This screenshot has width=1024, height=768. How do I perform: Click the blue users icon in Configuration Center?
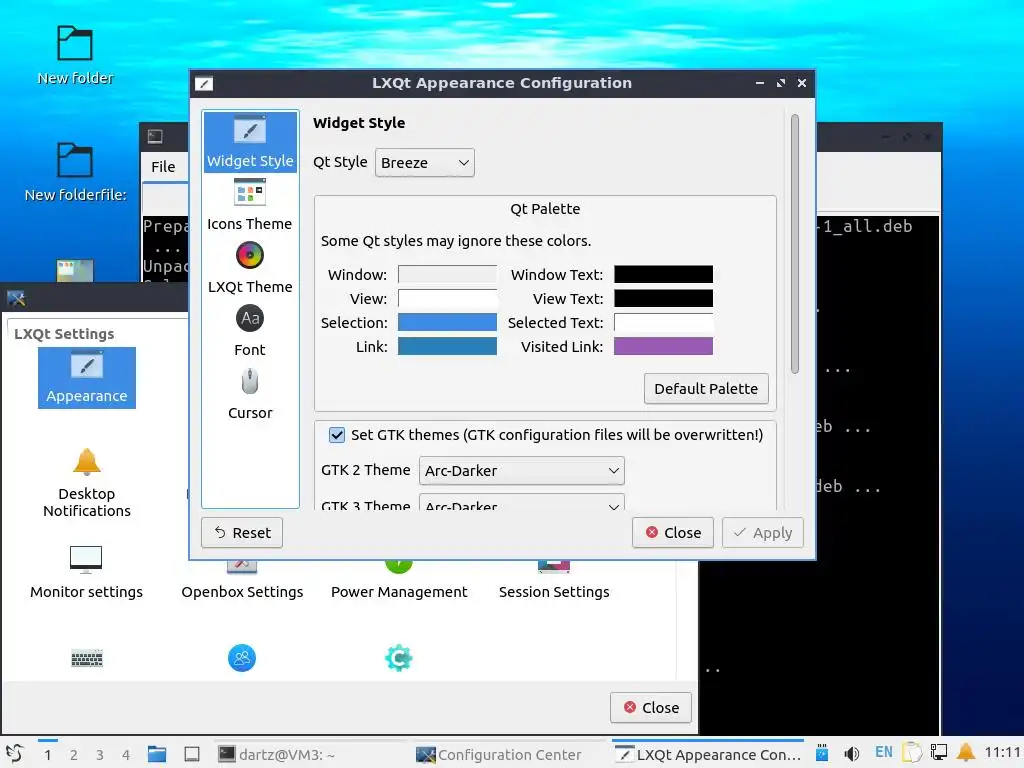click(x=242, y=658)
